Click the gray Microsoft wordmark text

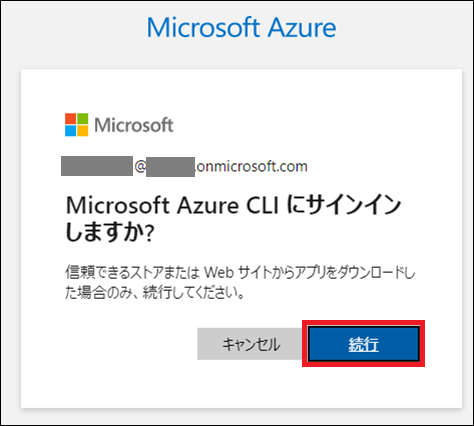point(134,125)
